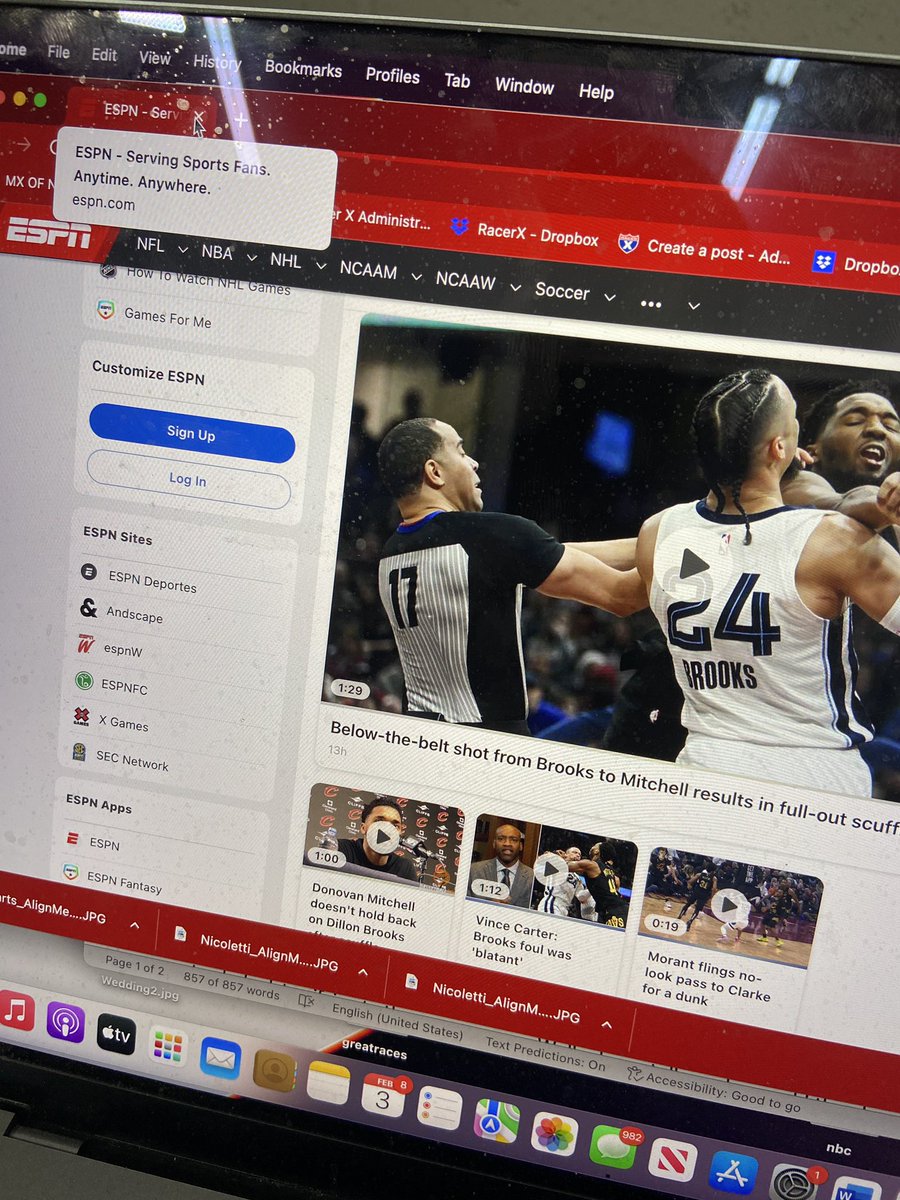
Task: Expand options for first Nicoletti_AlignM download
Action: (x=363, y=971)
